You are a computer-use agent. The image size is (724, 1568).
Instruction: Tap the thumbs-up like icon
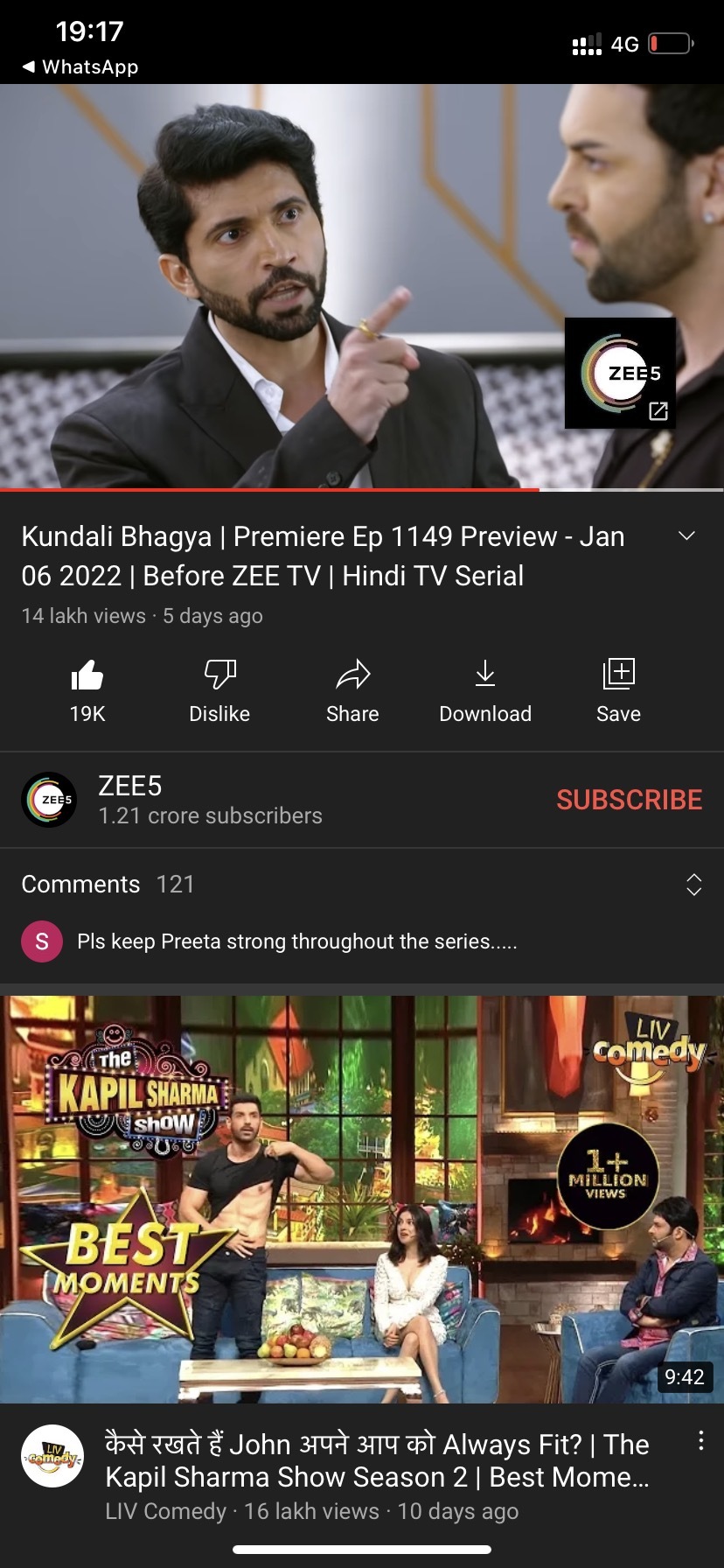(x=87, y=675)
